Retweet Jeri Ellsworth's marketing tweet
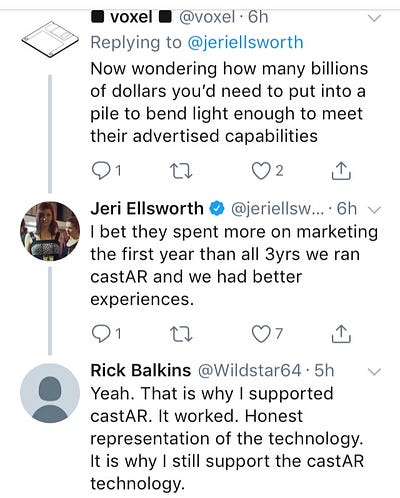The width and height of the screenshot is (400, 498). point(181,334)
